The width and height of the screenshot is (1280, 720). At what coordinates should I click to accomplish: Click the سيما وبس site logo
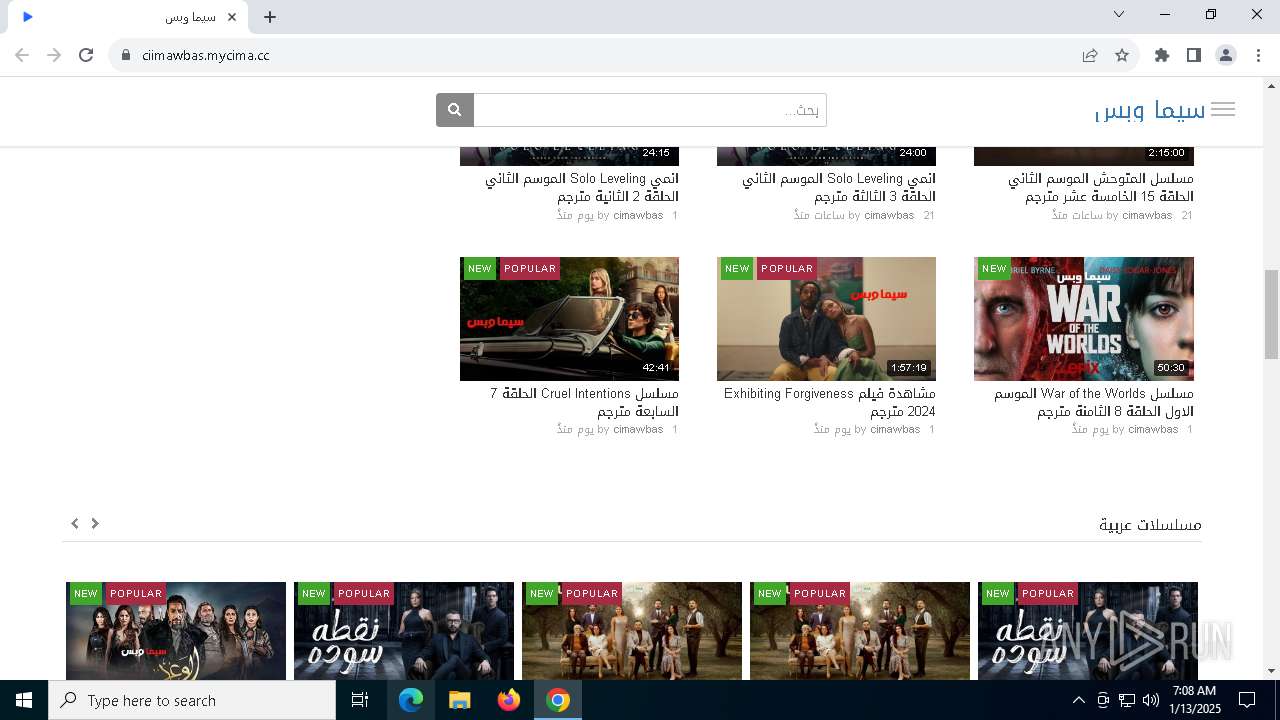1151,110
